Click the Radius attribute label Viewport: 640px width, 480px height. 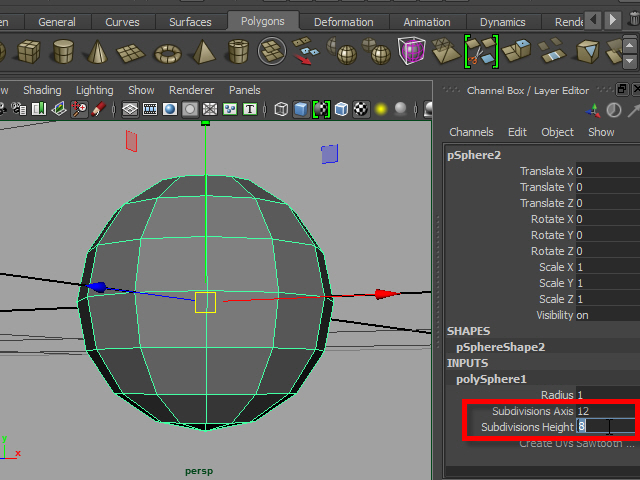tap(556, 395)
